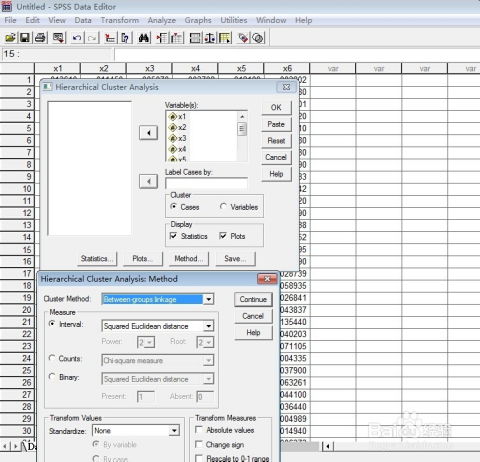Click the Variable(s) list scrollbar
The image size is (480, 462).
(242, 136)
